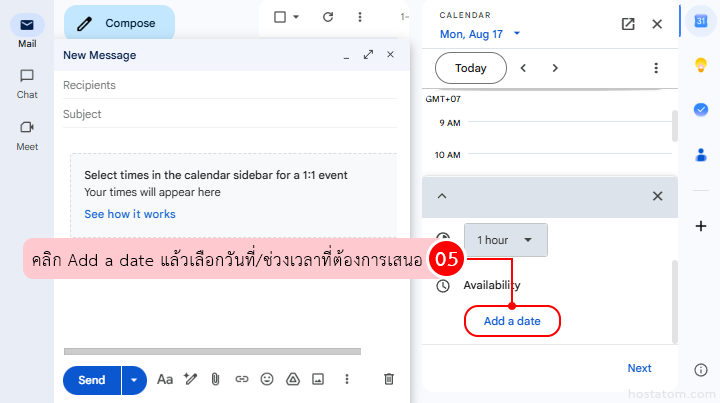Click the Recipients field
The width and height of the screenshot is (720, 403).
pos(230,85)
